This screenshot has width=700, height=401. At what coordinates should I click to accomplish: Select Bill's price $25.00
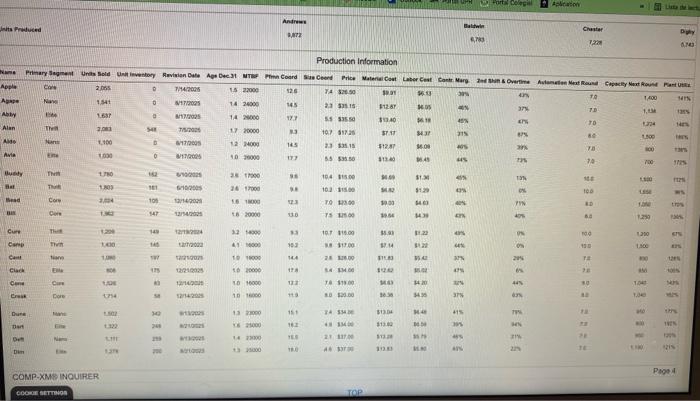pos(346,215)
